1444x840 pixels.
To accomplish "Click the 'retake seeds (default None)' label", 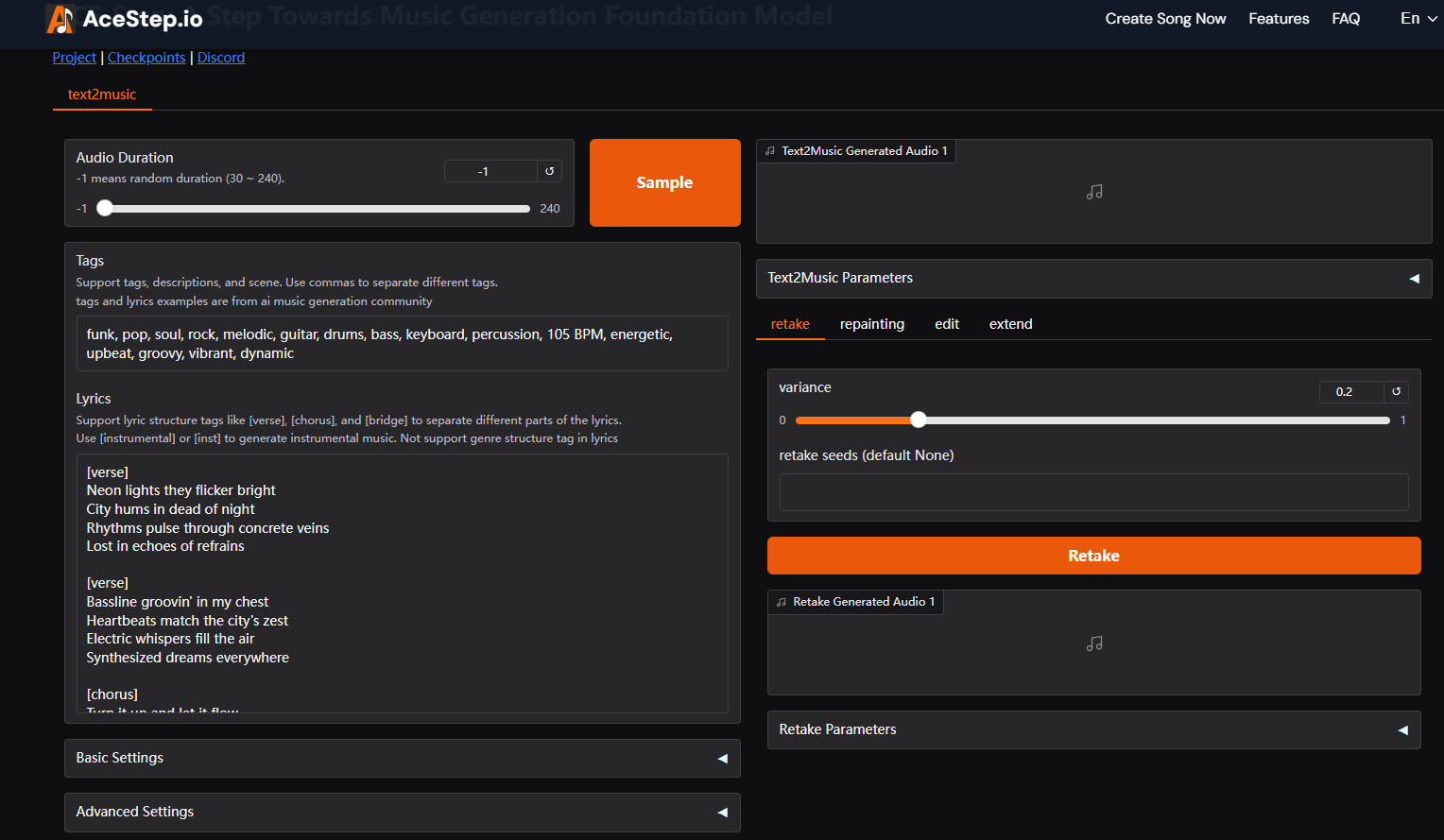I will 866,455.
